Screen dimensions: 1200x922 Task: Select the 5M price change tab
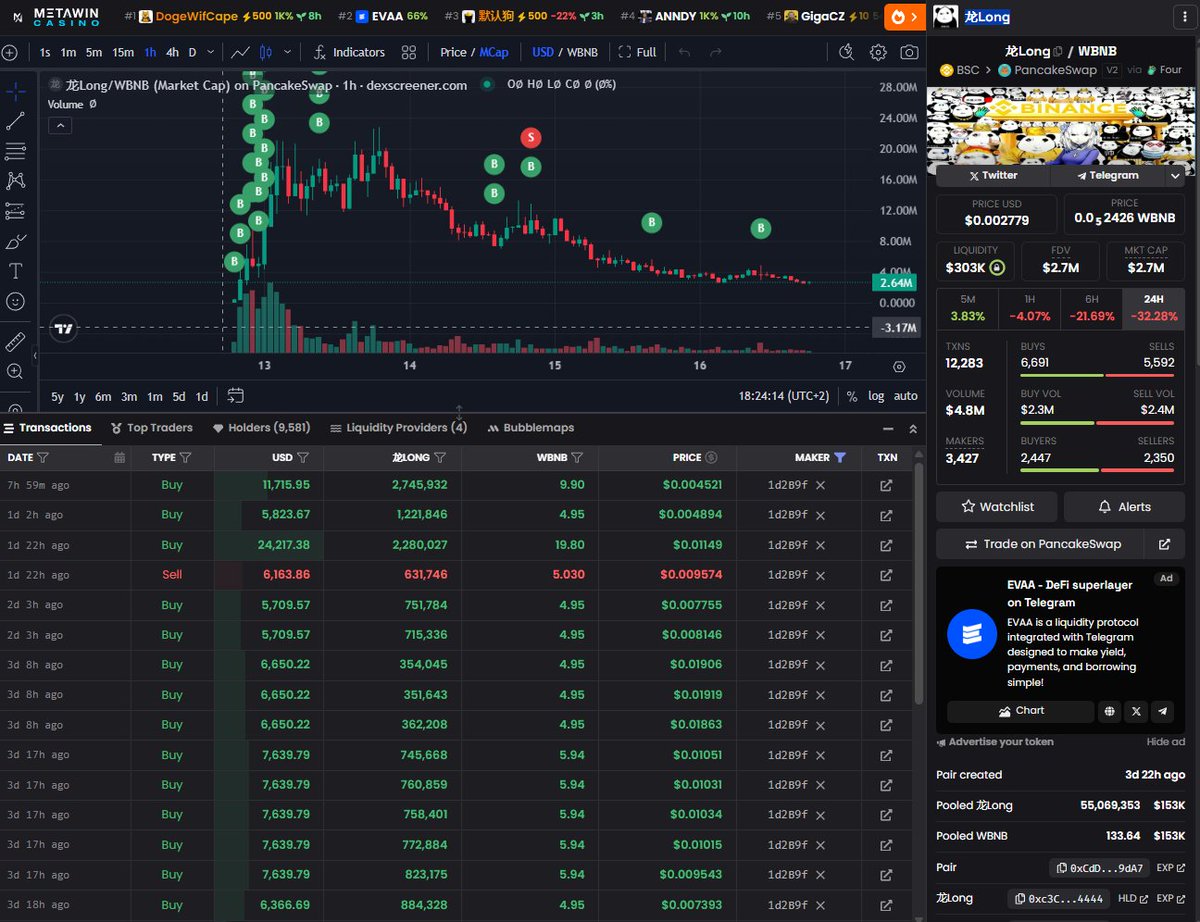pyautogui.click(x=967, y=308)
